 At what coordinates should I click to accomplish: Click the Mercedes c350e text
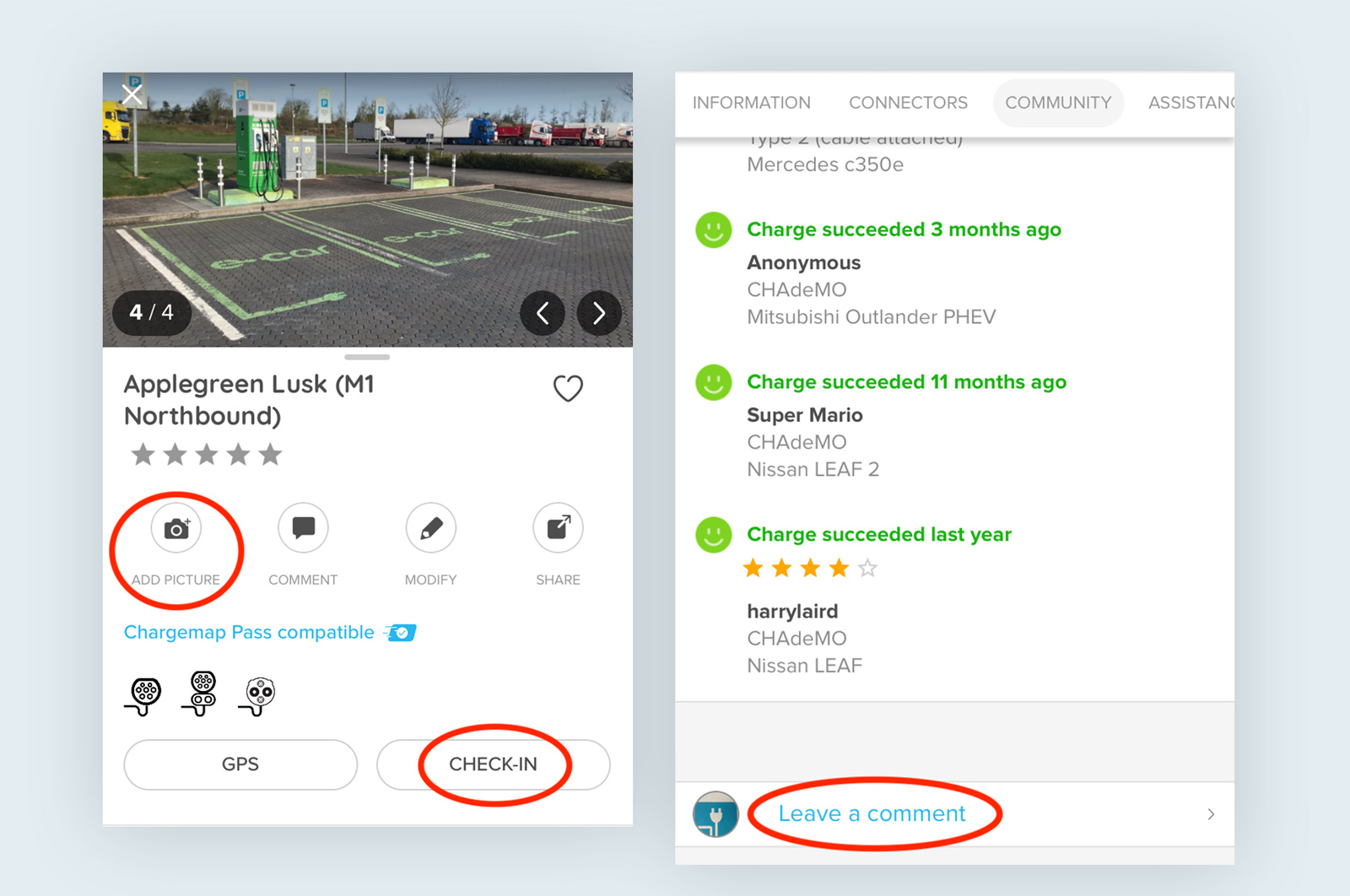824,165
